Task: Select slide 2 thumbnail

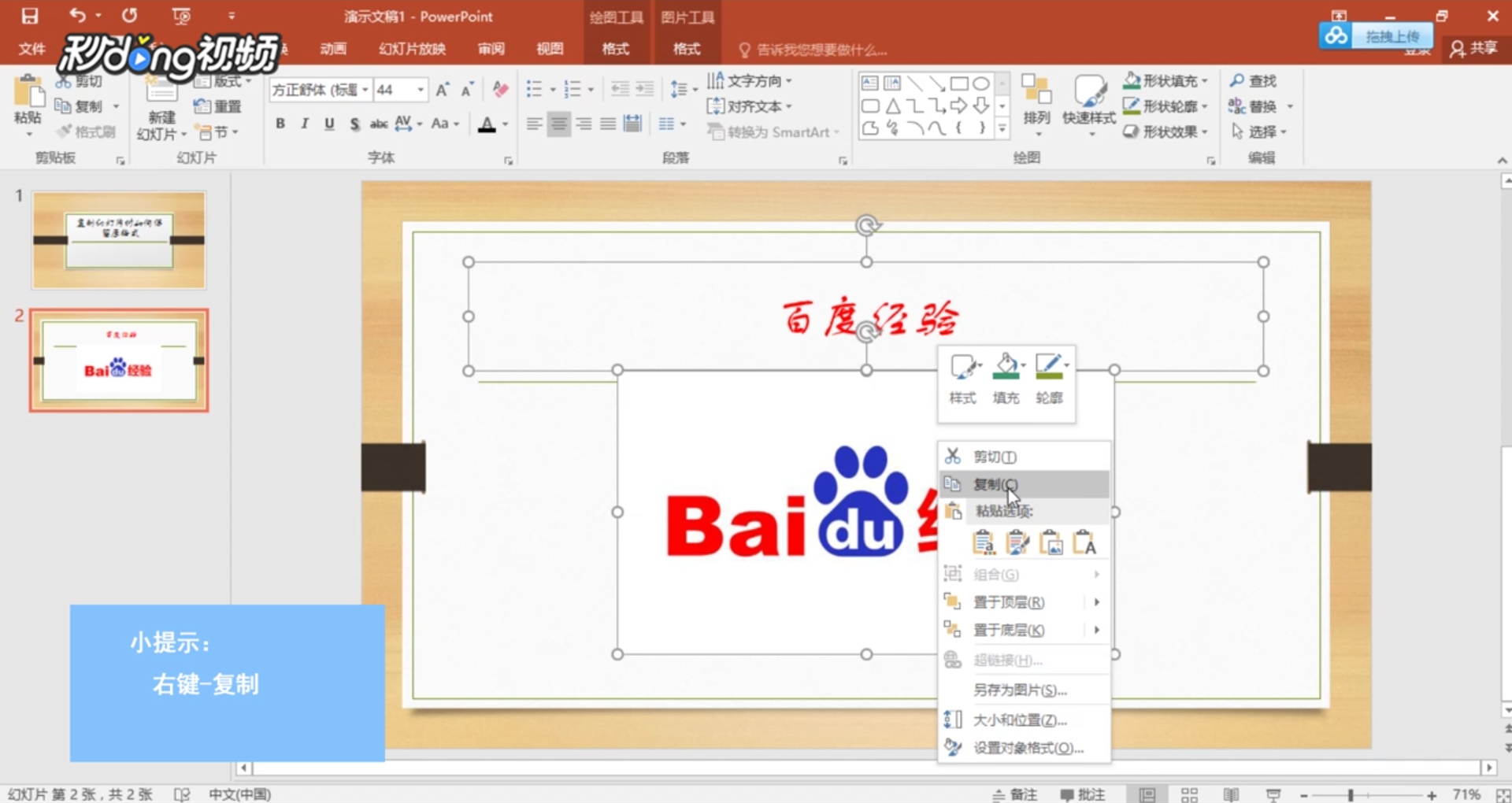Action: pyautogui.click(x=119, y=361)
